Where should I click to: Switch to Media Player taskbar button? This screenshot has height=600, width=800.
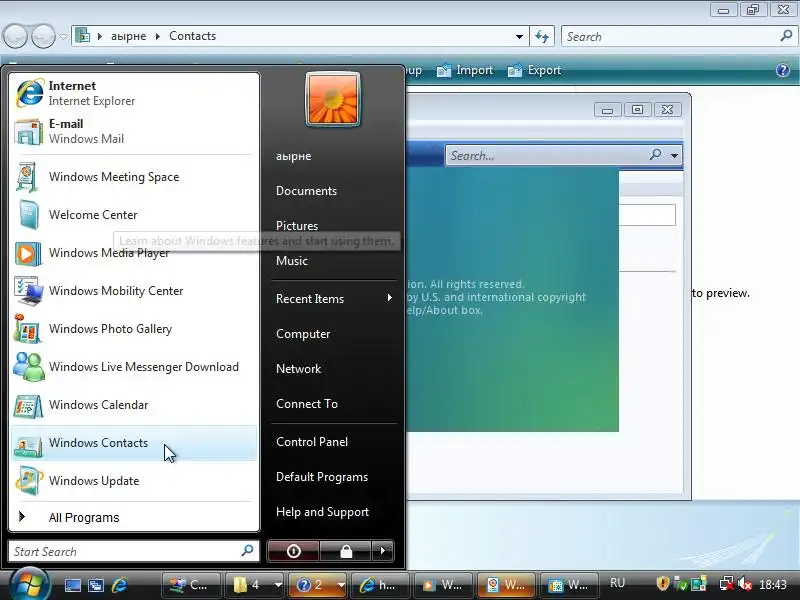tap(443, 585)
